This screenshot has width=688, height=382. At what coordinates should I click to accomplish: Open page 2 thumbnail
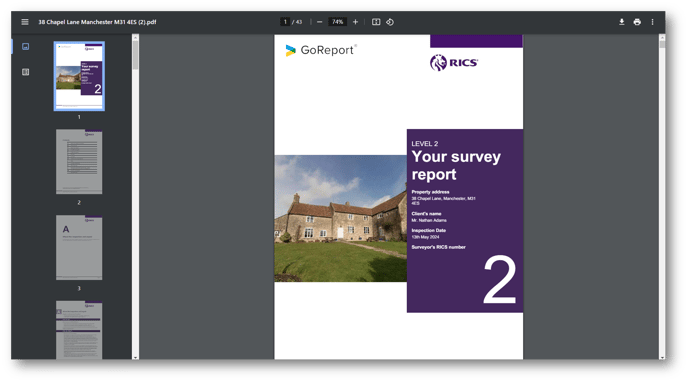coord(79,161)
